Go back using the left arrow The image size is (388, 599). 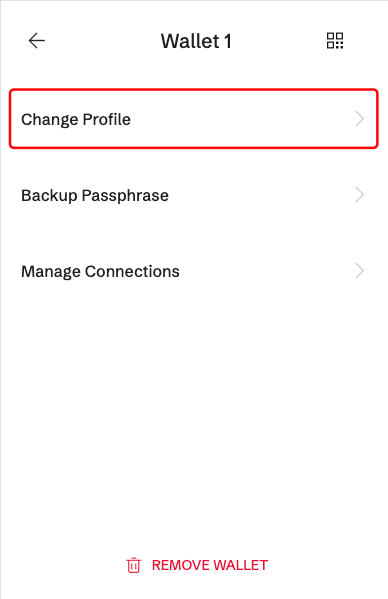coord(37,40)
